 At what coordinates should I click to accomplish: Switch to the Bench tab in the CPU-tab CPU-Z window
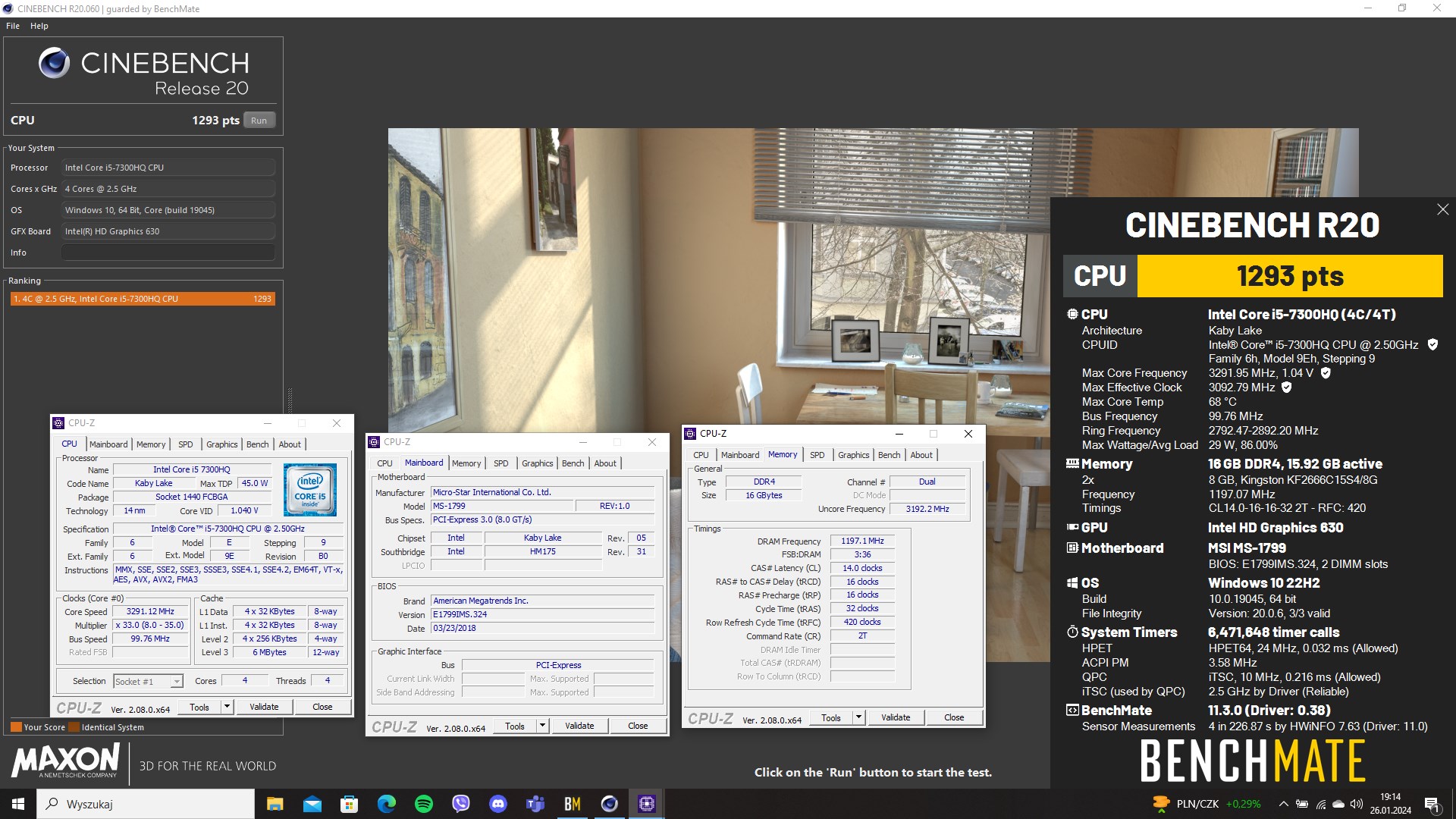tap(258, 444)
